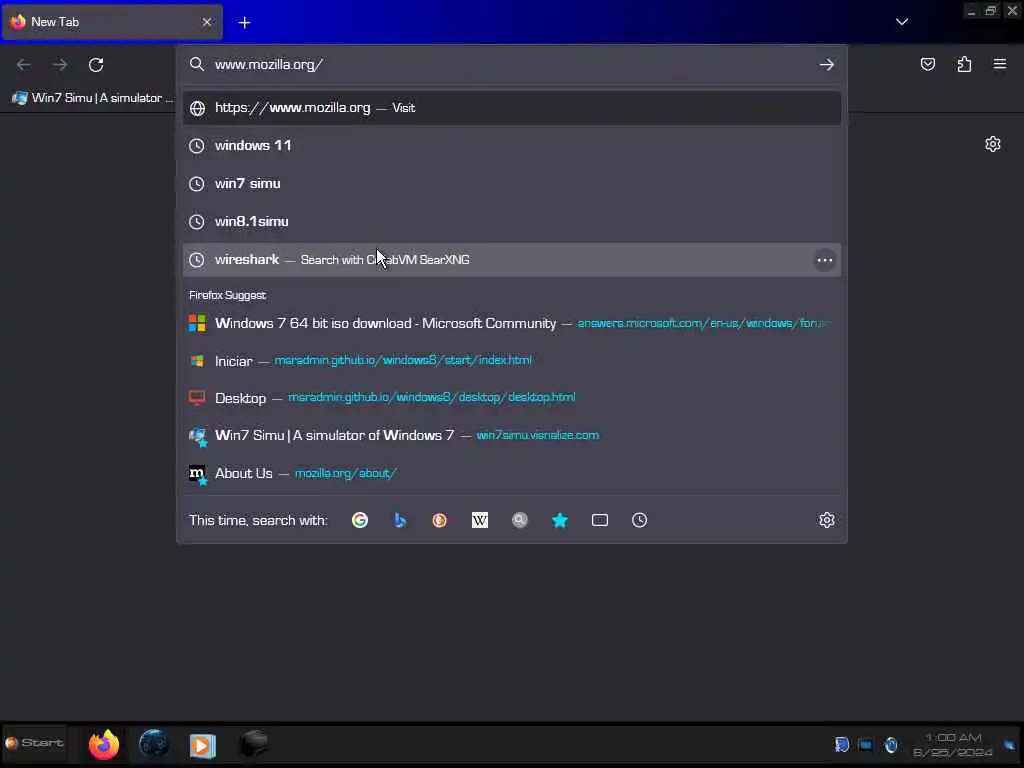Open Win7 Simu simulator suggestion
The width and height of the screenshot is (1024, 768).
click(x=512, y=435)
